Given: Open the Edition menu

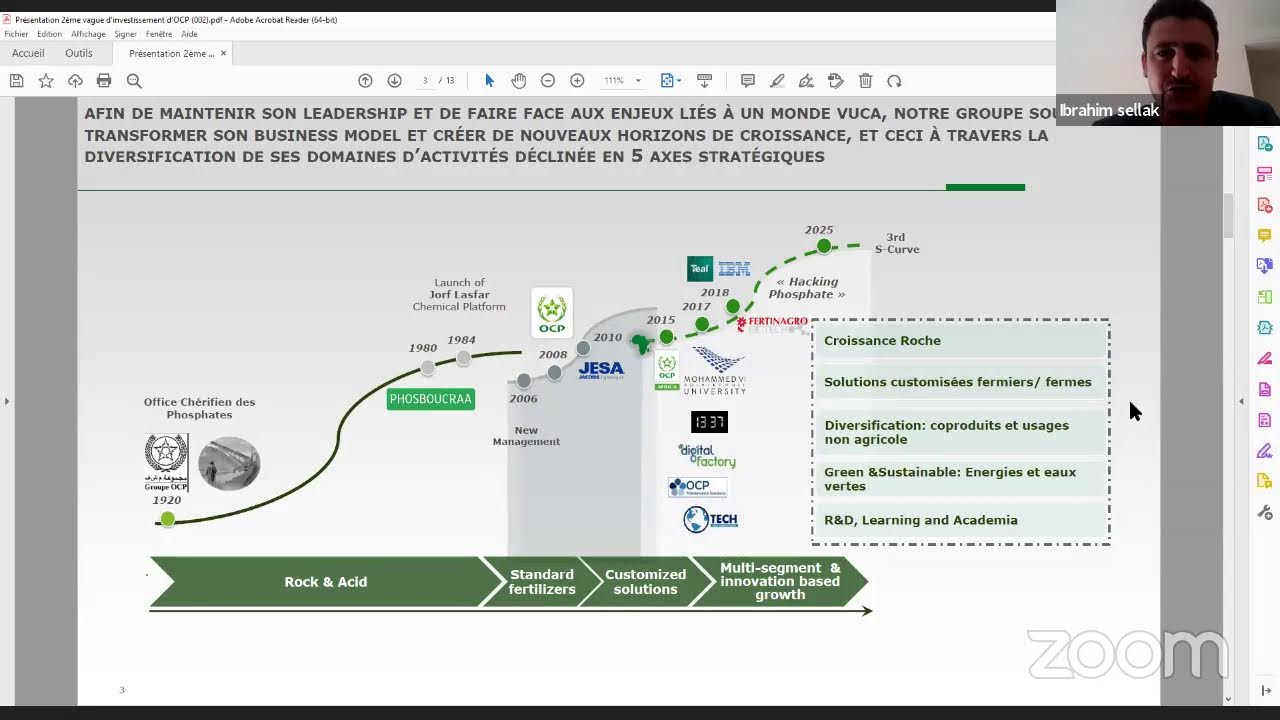Looking at the screenshot, I should [x=49, y=34].
